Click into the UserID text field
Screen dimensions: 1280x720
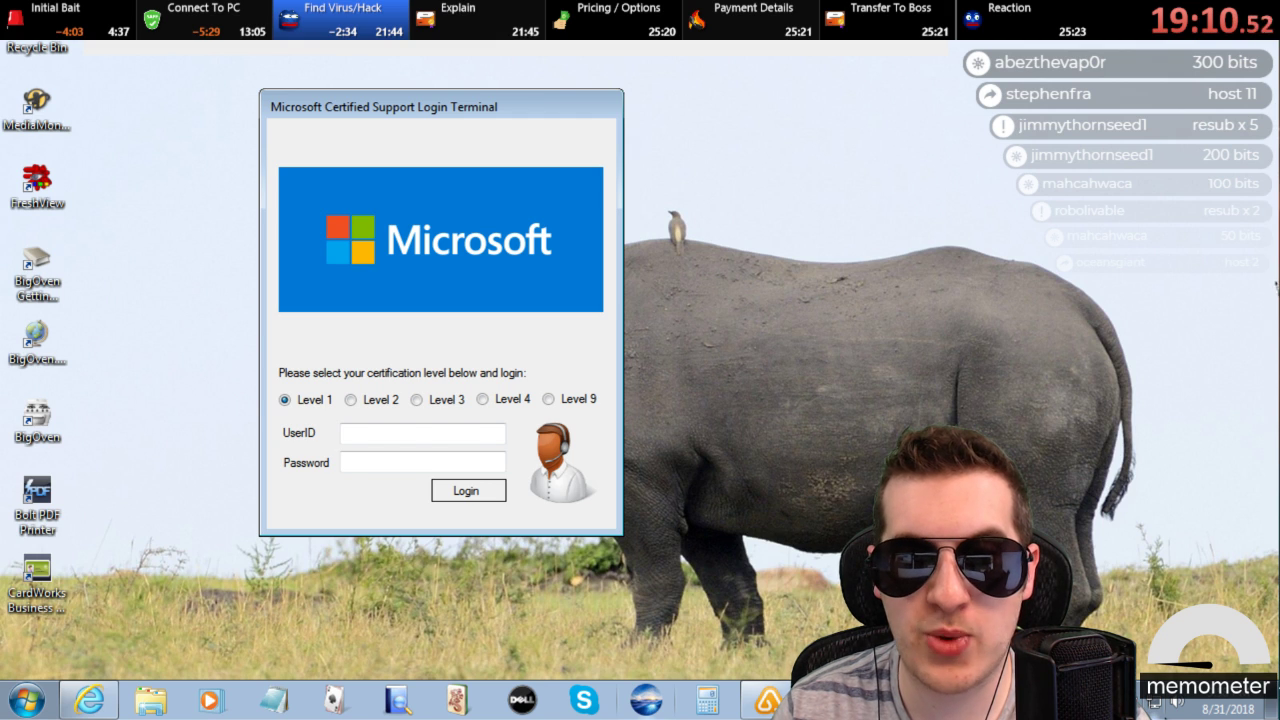[422, 433]
